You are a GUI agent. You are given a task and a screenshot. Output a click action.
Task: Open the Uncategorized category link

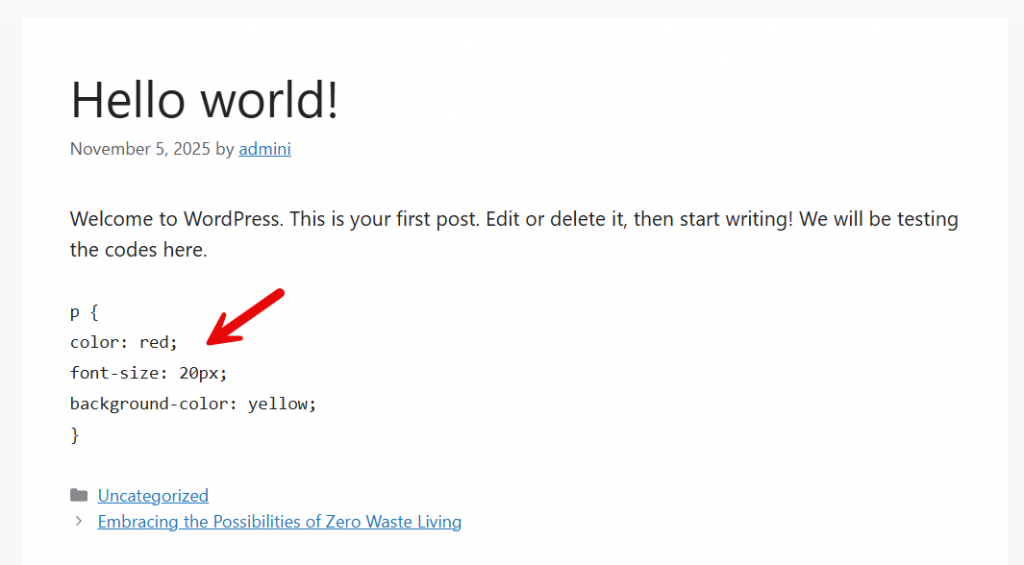(153, 495)
